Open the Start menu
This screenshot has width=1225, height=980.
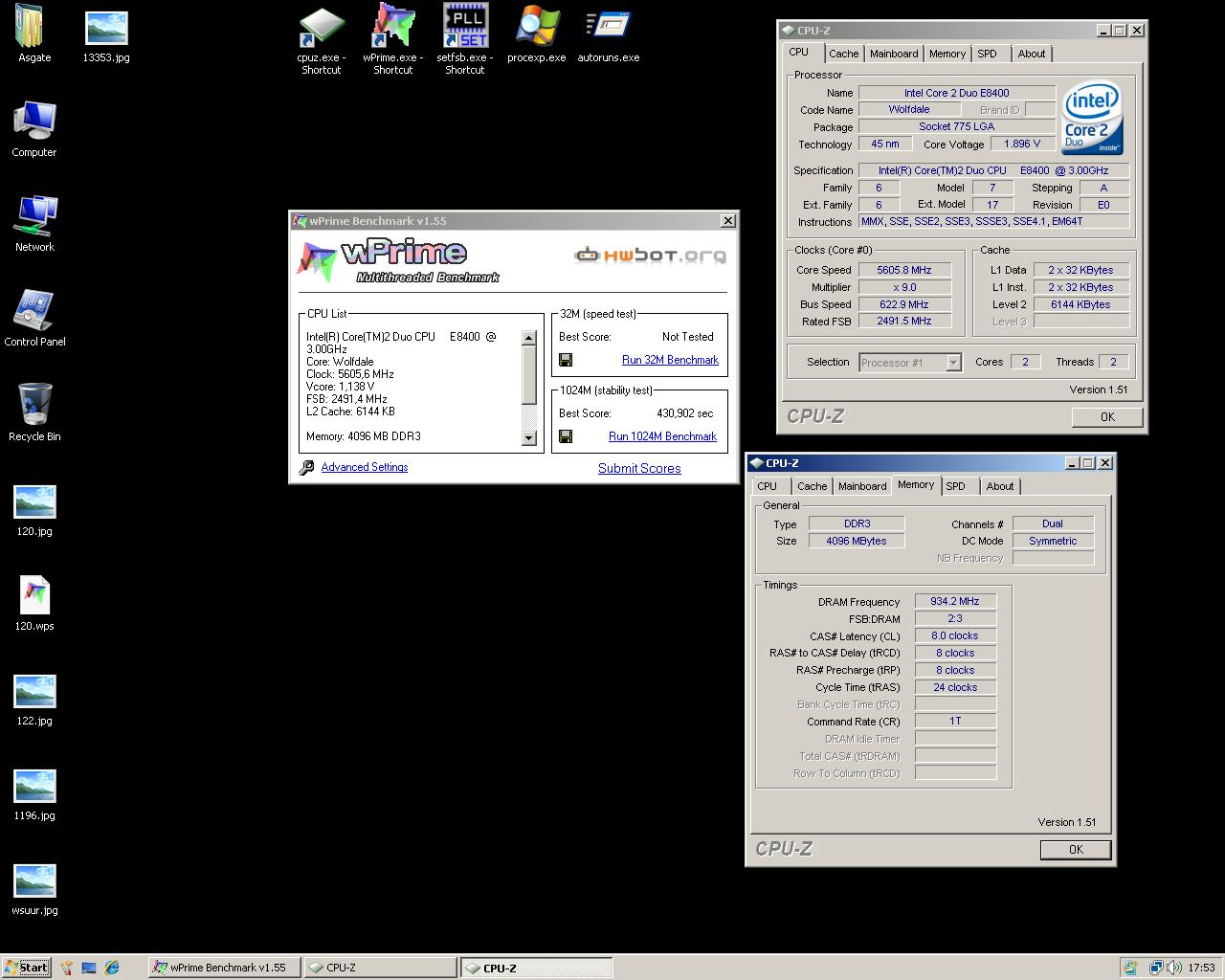(27, 968)
